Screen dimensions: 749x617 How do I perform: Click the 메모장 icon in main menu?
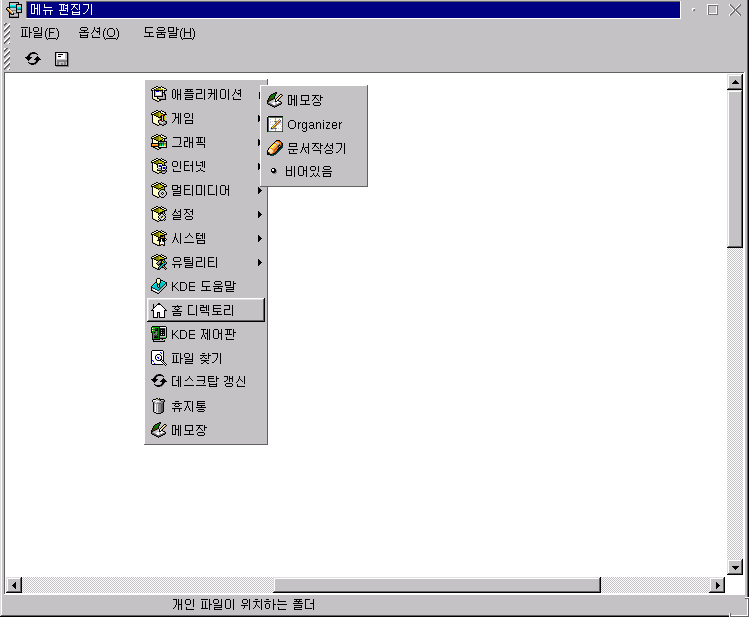point(159,430)
